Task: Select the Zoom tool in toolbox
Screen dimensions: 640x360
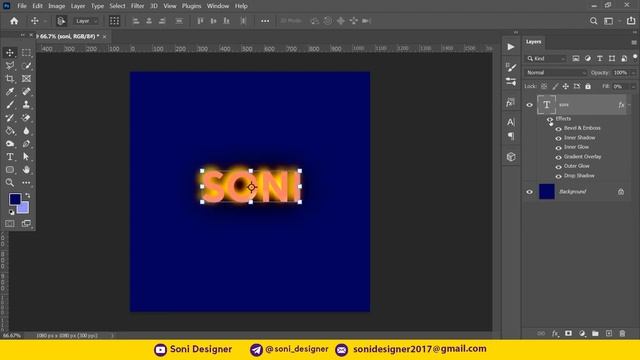Action: [x=10, y=183]
